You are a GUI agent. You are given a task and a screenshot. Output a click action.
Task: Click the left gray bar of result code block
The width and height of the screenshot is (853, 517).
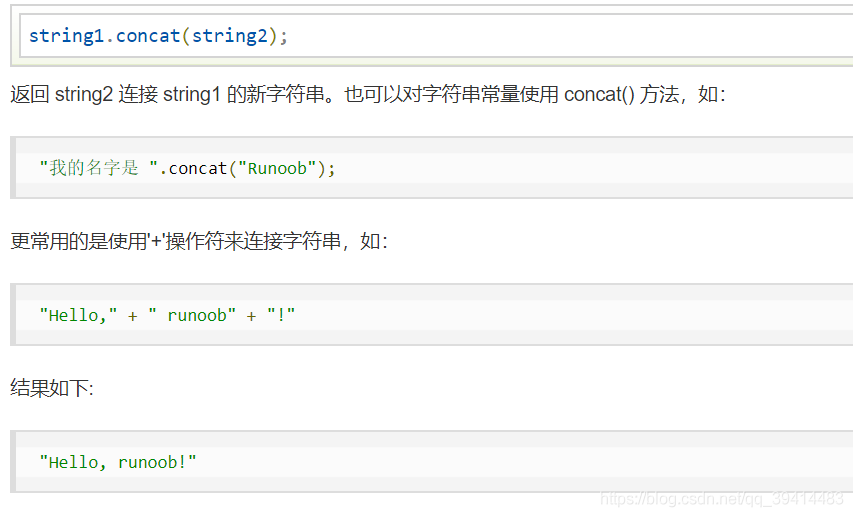[13, 461]
